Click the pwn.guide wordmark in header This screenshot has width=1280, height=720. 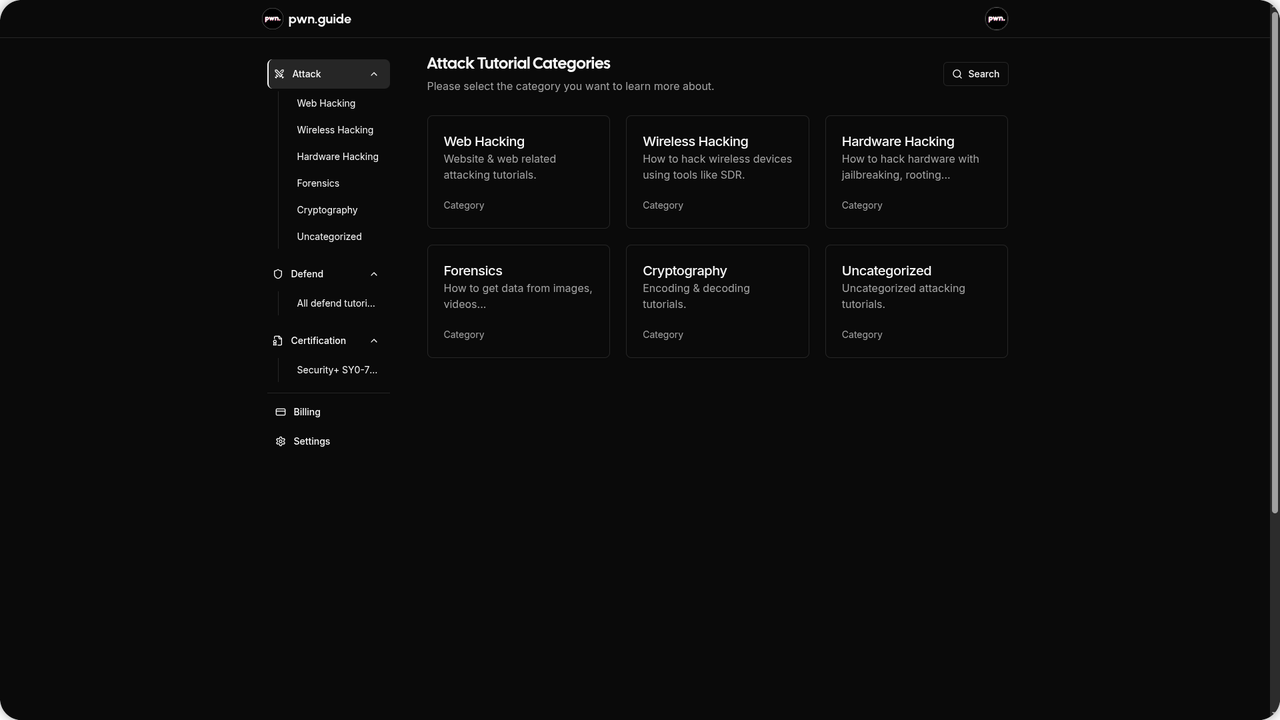pos(319,18)
